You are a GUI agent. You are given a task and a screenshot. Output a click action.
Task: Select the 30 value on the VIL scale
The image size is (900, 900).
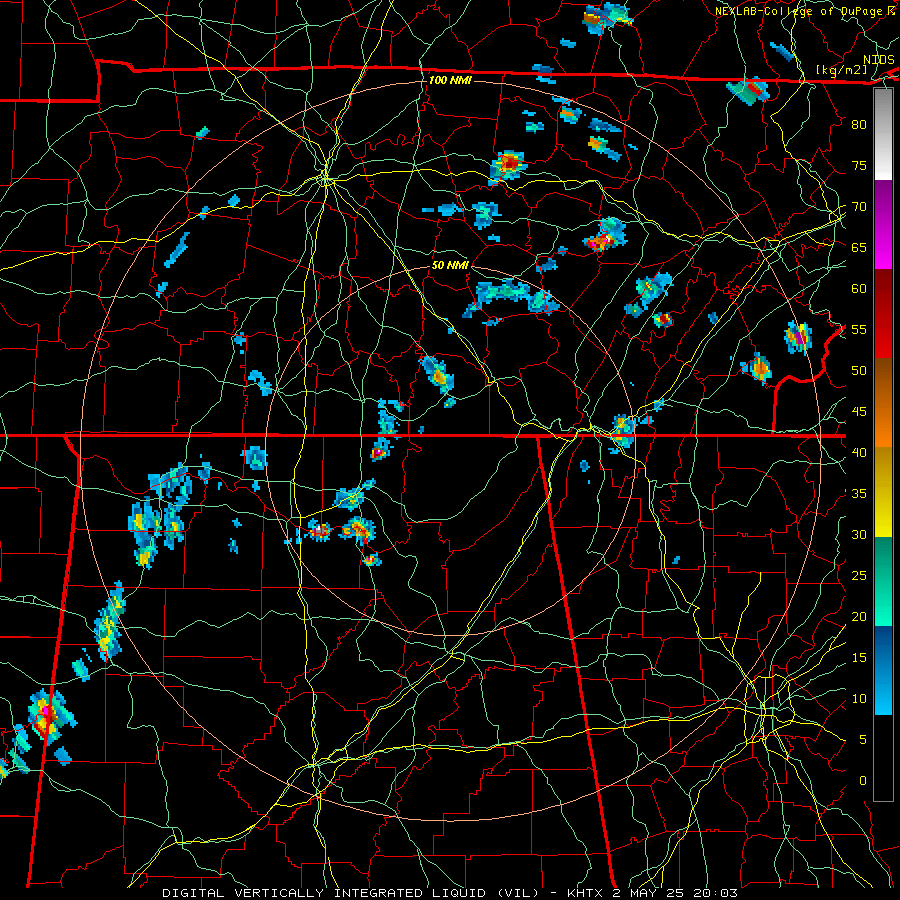point(859,534)
